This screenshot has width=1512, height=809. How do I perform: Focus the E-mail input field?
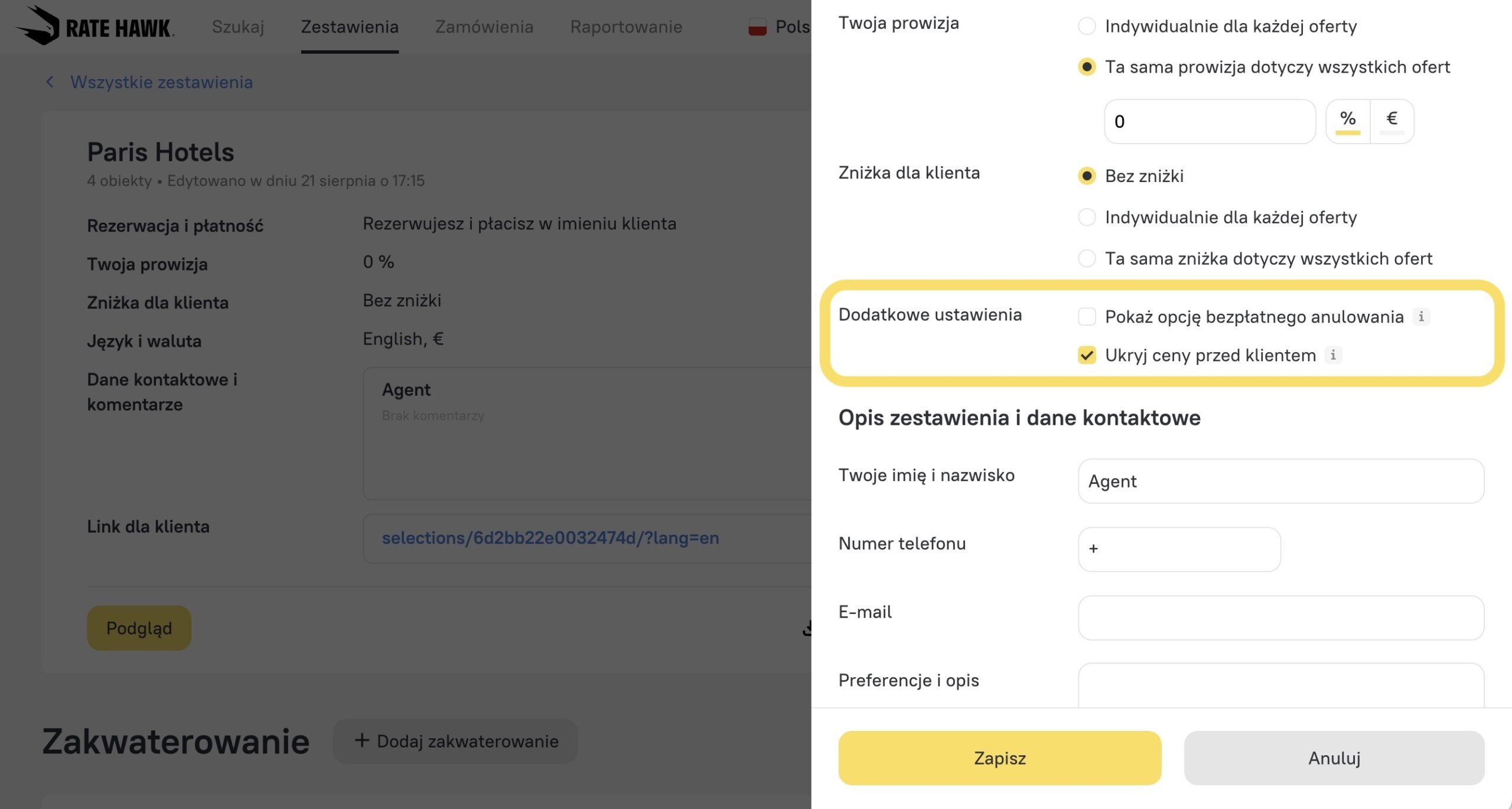point(1280,618)
